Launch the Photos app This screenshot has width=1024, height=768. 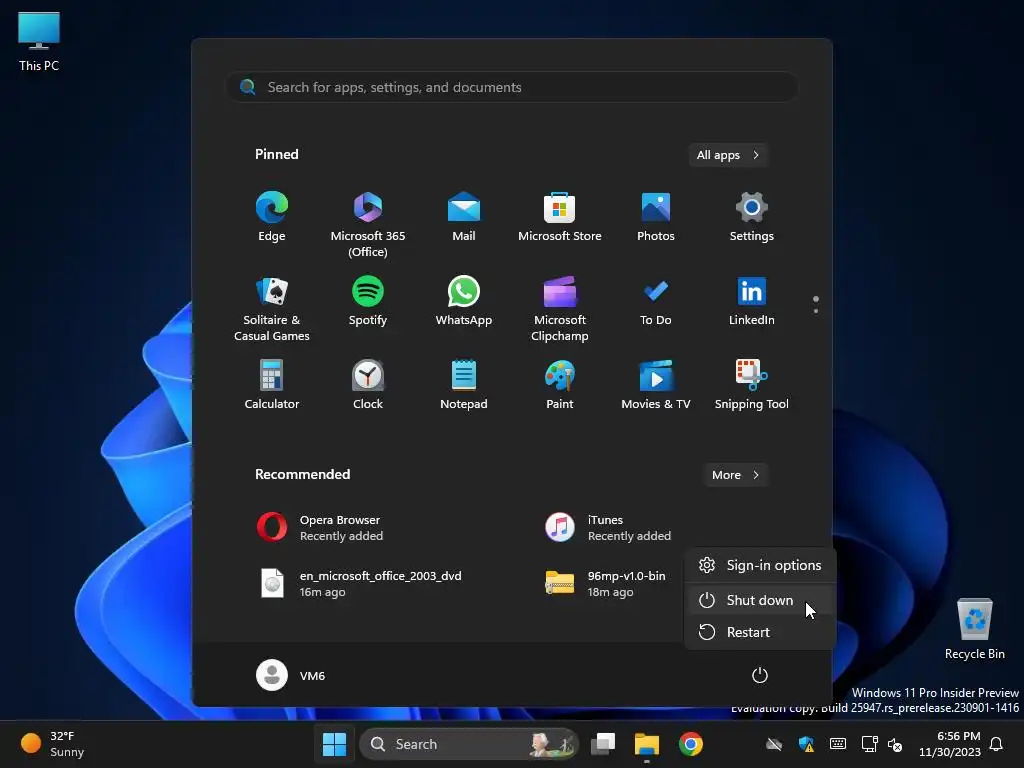click(x=656, y=217)
